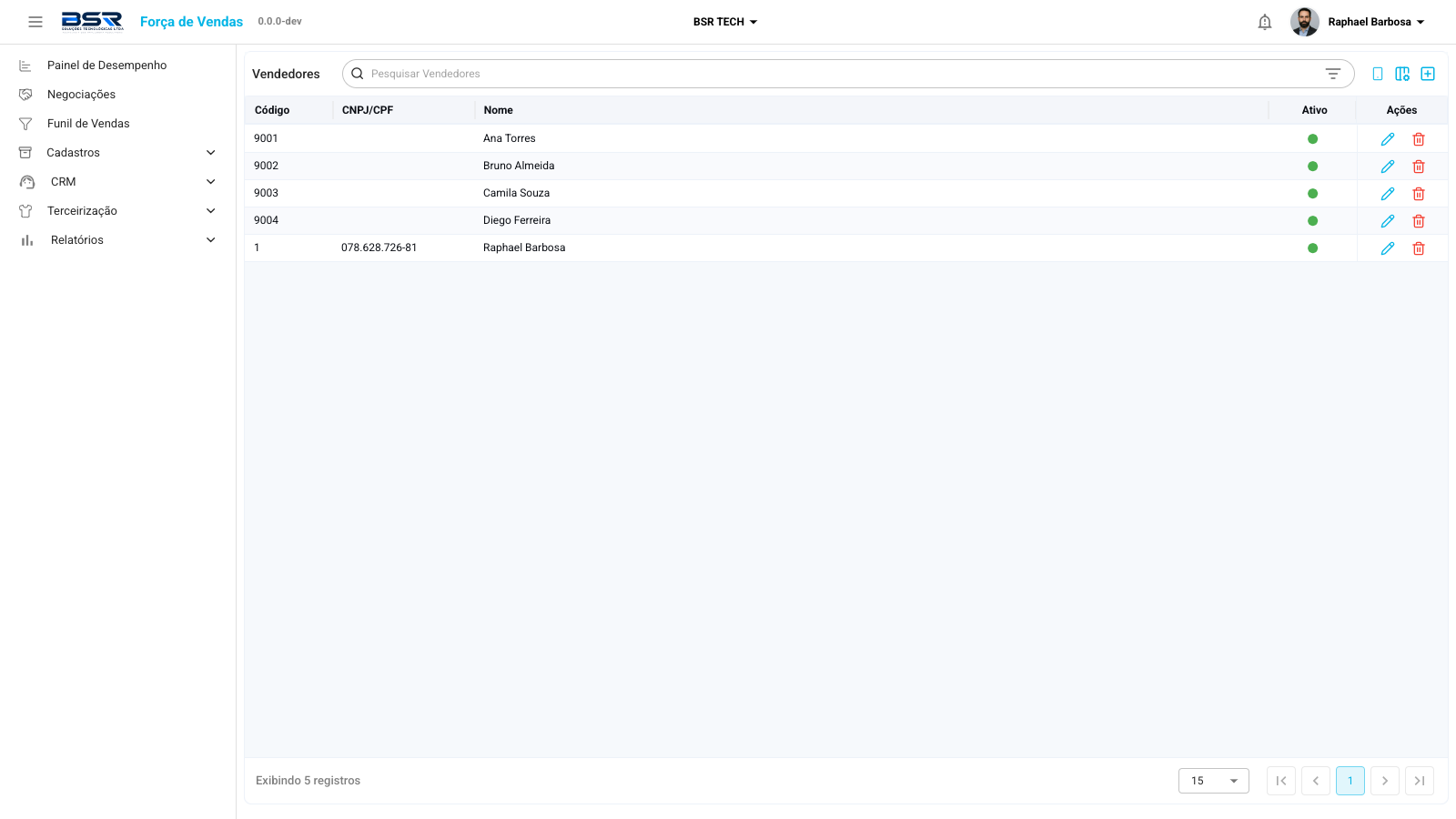Edit Diego Ferreira with pencil icon
Image resolution: width=1456 pixels, height=819 pixels.
click(x=1388, y=221)
